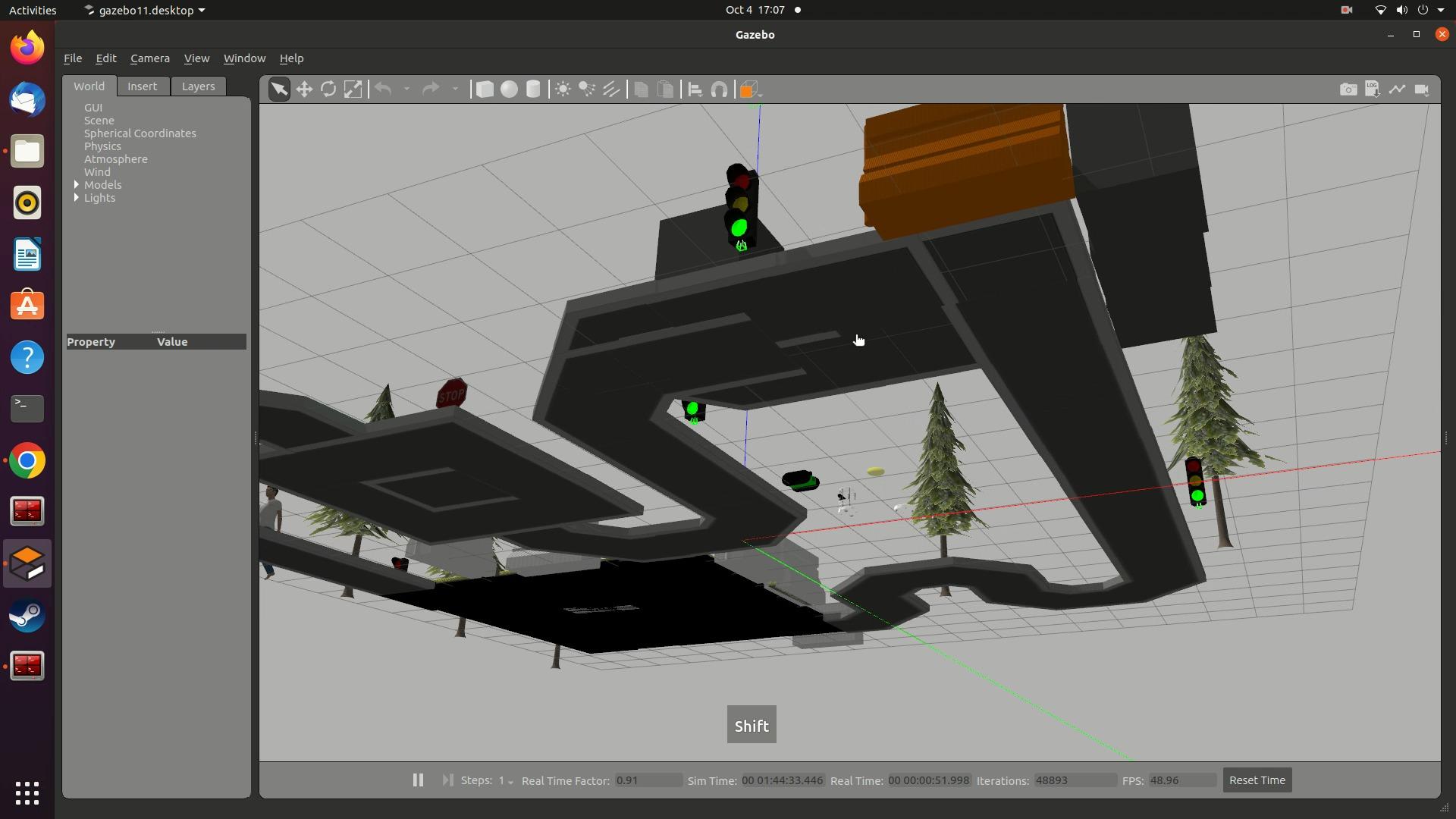Viewport: 1456px width, 819px height.
Task: Click the redo arrow icon
Action: pos(431,89)
